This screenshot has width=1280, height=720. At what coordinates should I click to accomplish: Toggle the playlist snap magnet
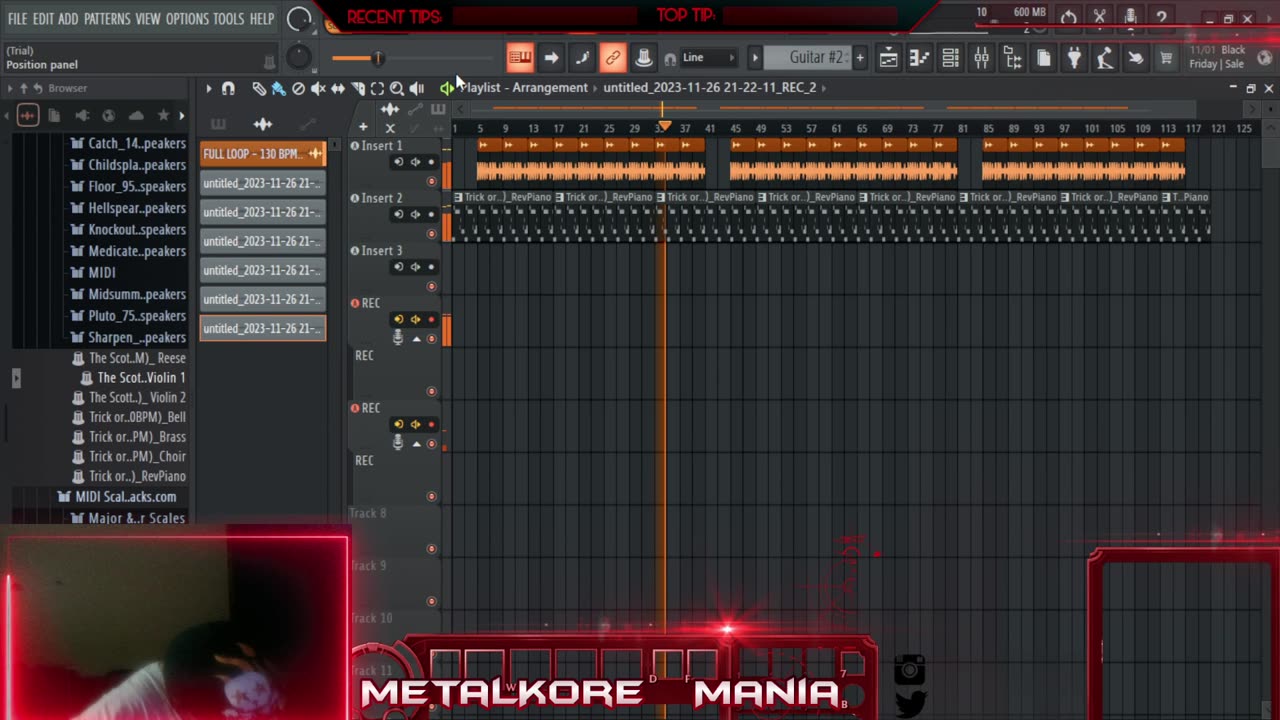click(x=228, y=88)
